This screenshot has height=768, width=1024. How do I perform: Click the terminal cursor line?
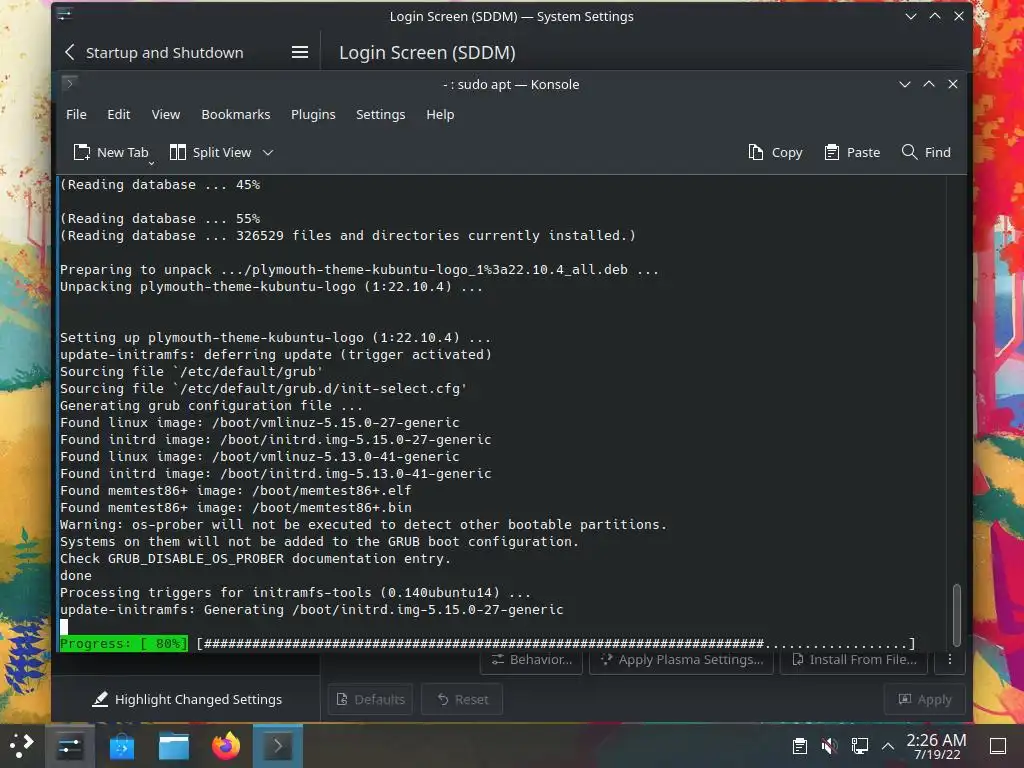pyautogui.click(x=64, y=626)
